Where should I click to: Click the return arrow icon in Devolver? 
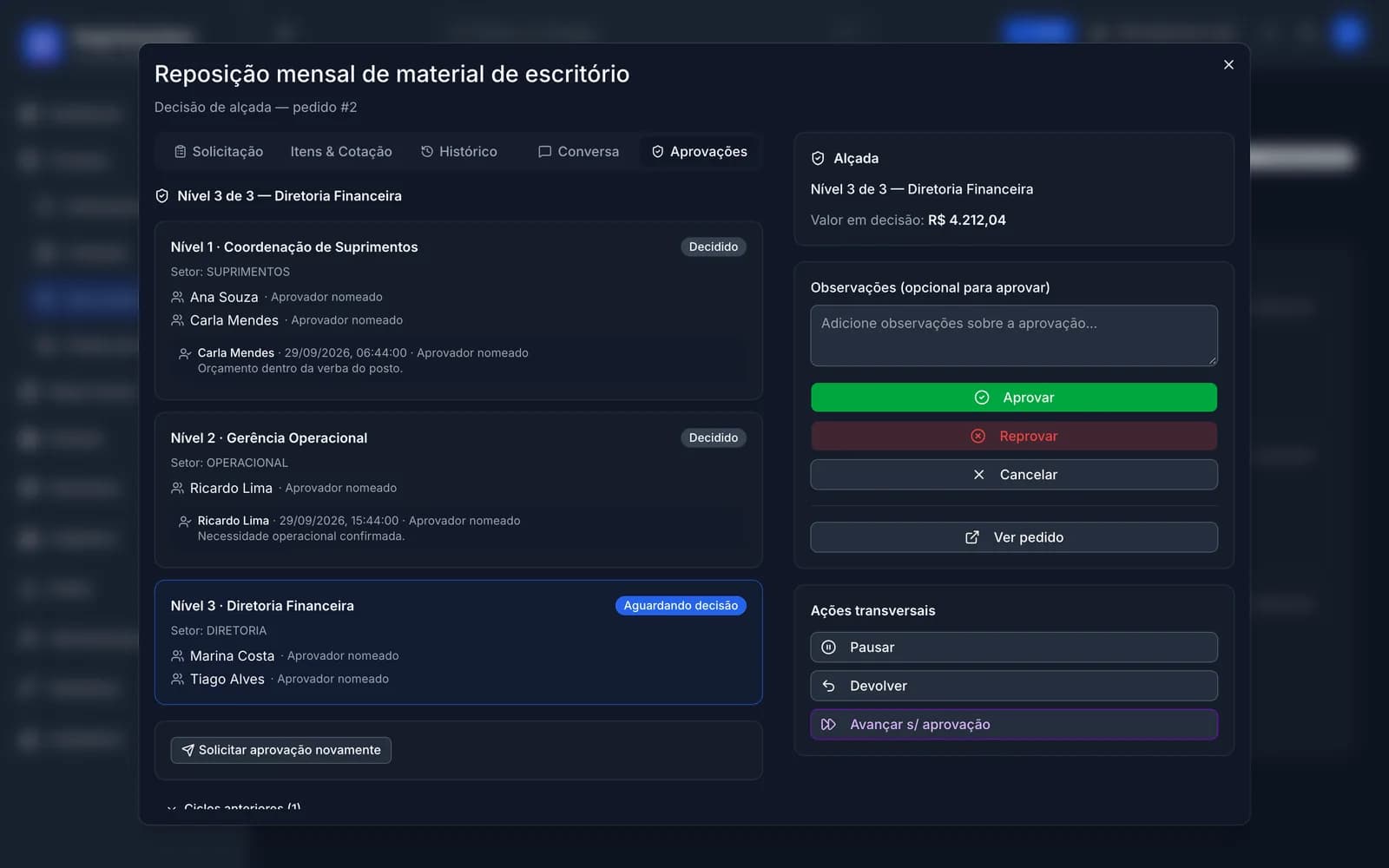point(829,686)
